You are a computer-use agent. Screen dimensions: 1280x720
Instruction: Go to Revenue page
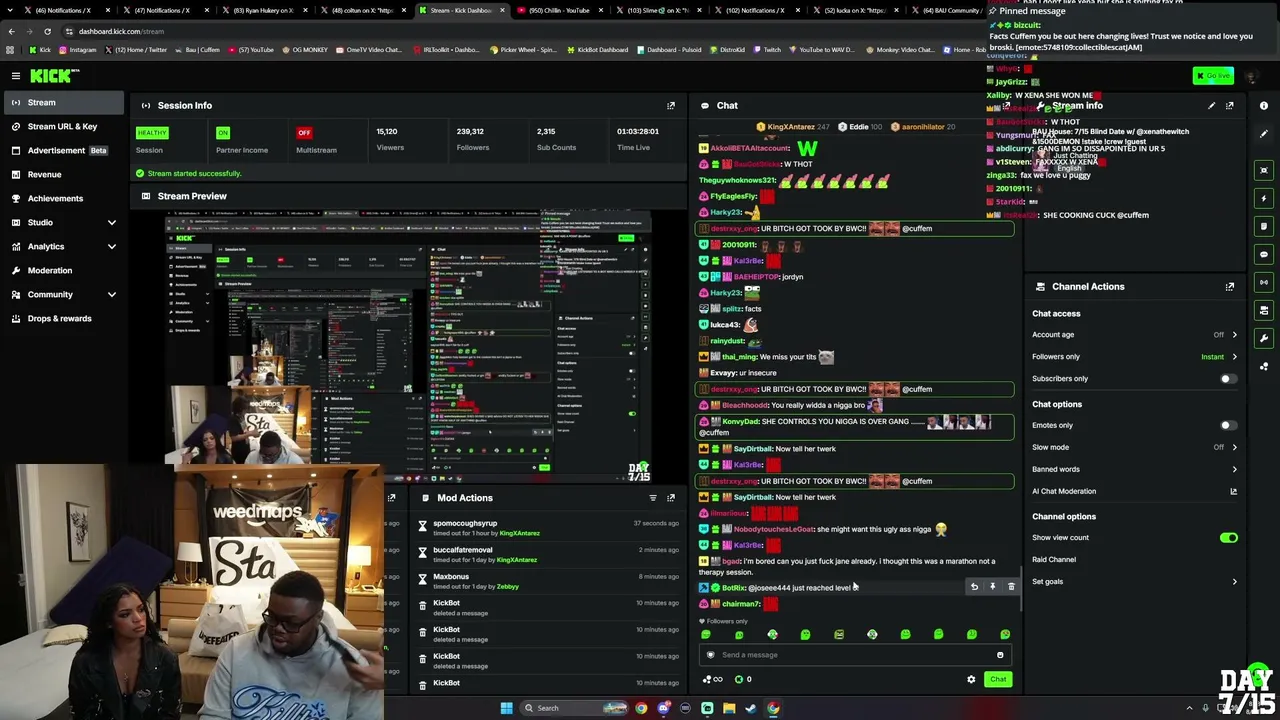tap(62, 174)
